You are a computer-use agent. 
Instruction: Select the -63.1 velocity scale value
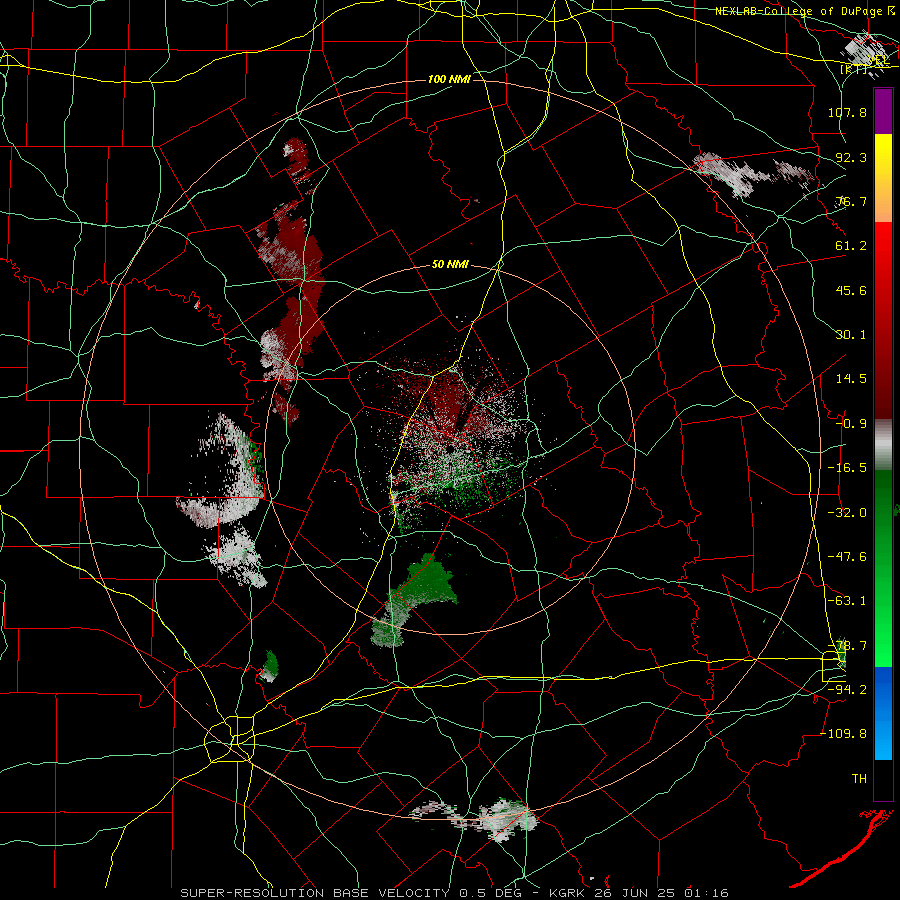coord(847,601)
